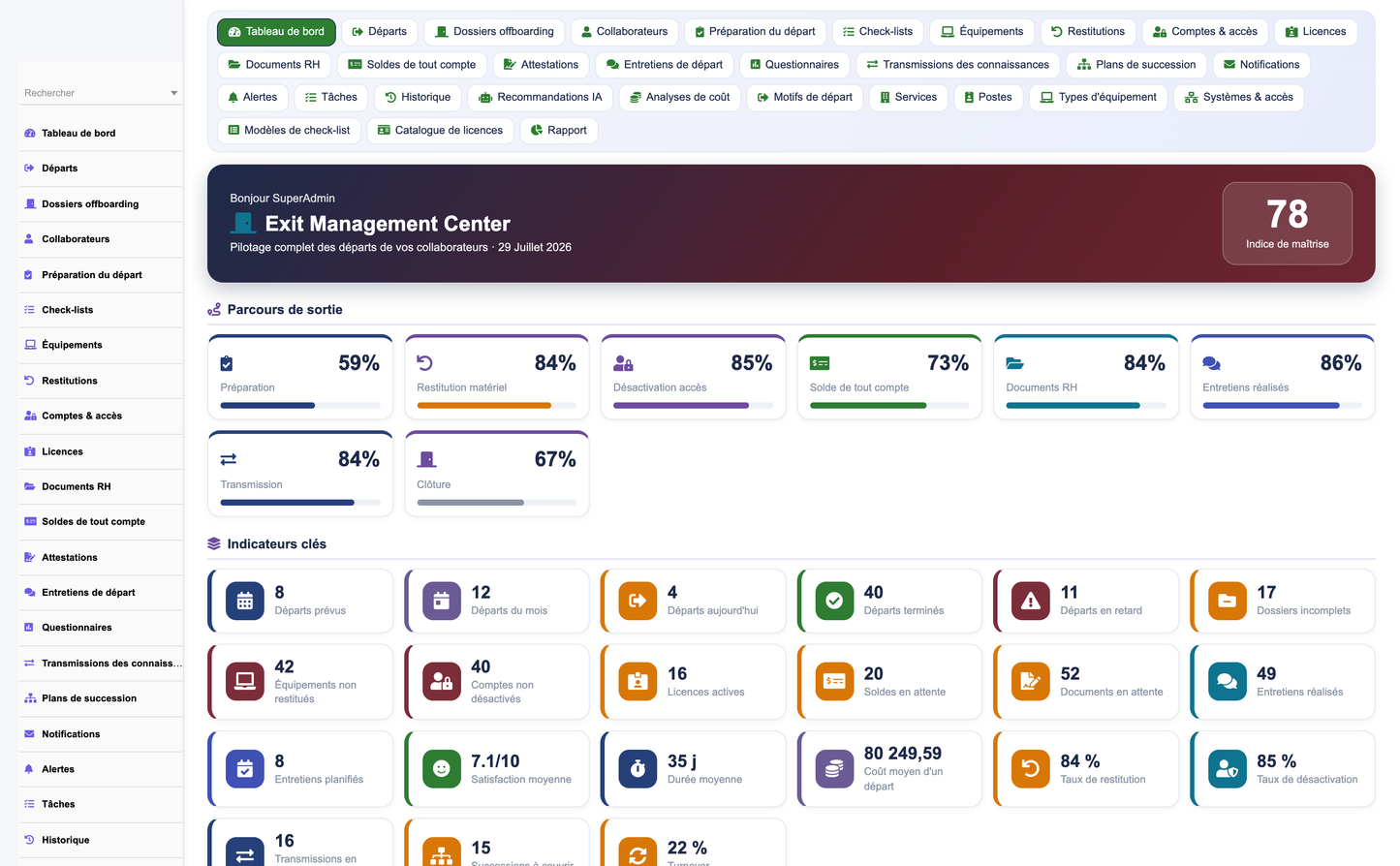
Task: Click the Exit Management Center title
Action: [388, 224]
